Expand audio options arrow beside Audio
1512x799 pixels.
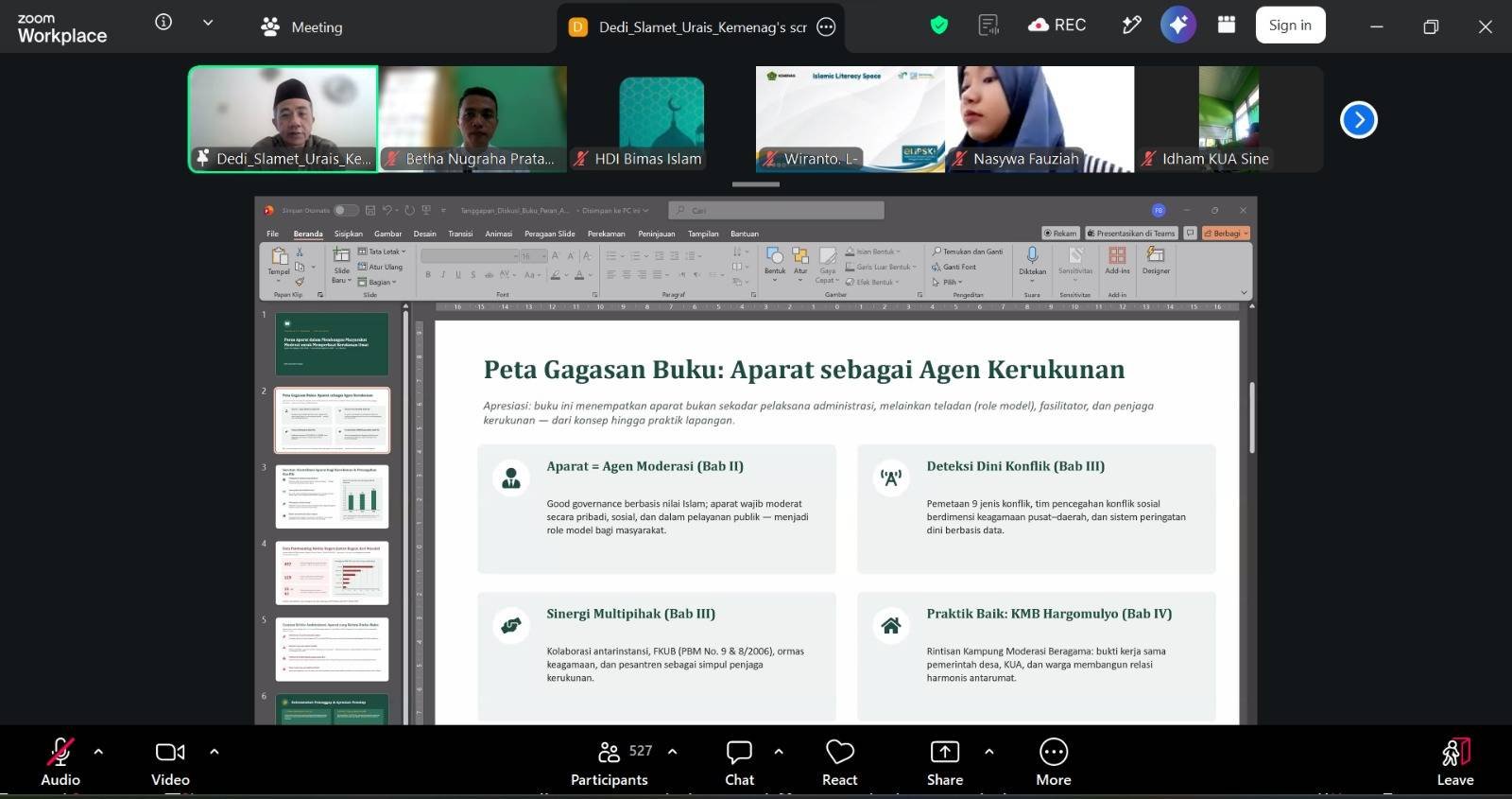(x=98, y=752)
